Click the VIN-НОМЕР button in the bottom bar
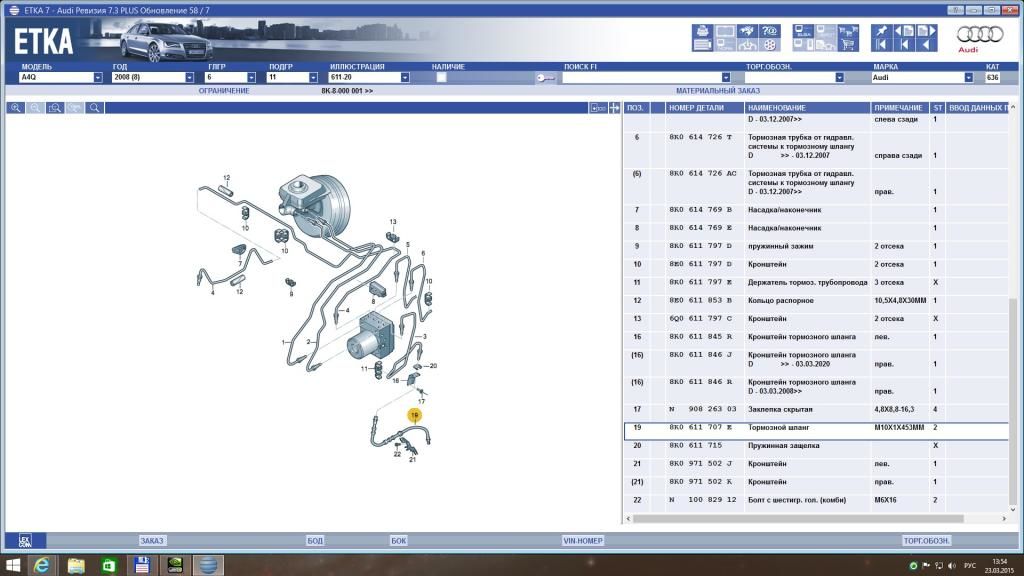The width and height of the screenshot is (1024, 576). 583,540
